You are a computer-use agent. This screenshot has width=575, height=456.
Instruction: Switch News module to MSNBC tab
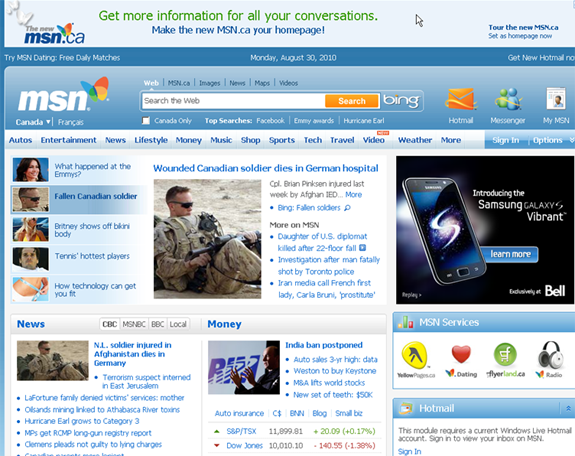click(134, 324)
